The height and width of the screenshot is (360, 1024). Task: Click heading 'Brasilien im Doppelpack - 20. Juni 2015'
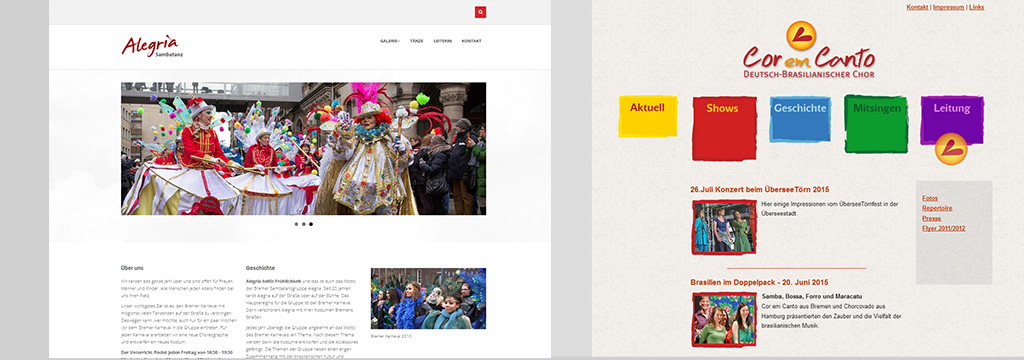click(x=759, y=282)
